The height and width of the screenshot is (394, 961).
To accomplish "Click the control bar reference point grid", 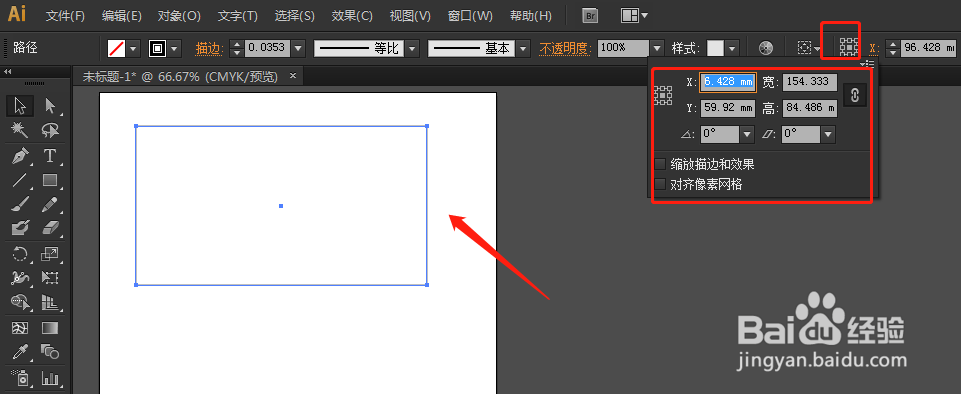I will [x=849, y=47].
